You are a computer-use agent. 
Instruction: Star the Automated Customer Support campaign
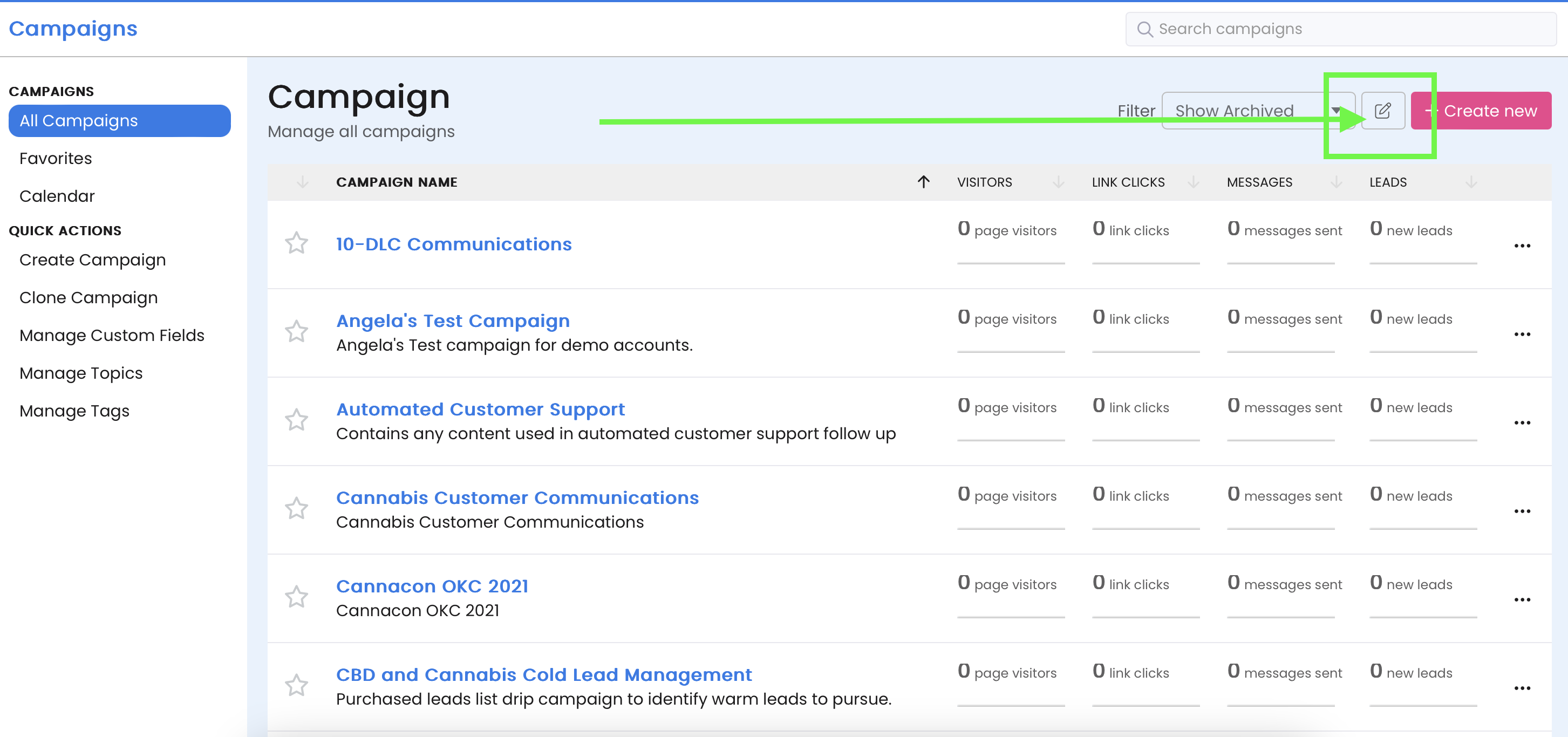point(296,420)
